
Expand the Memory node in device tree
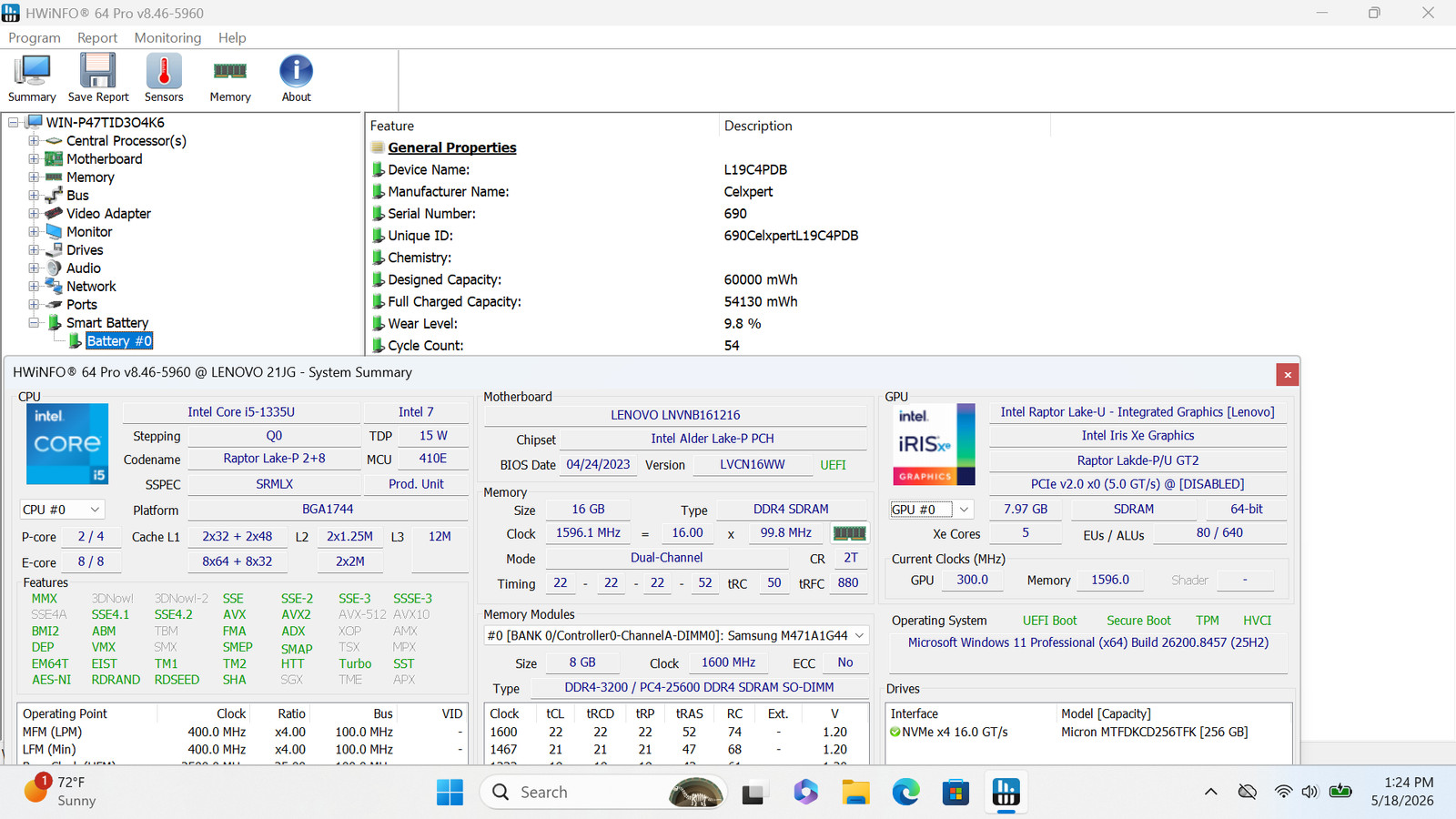[x=34, y=177]
